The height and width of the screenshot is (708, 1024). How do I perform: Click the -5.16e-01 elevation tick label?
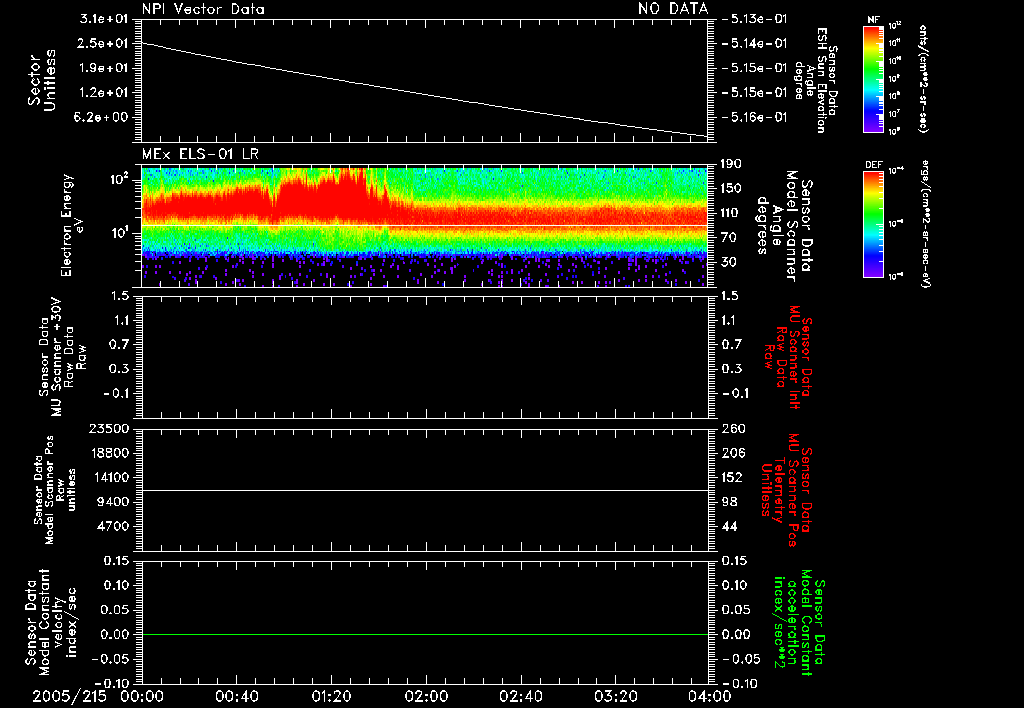pyautogui.click(x=755, y=118)
